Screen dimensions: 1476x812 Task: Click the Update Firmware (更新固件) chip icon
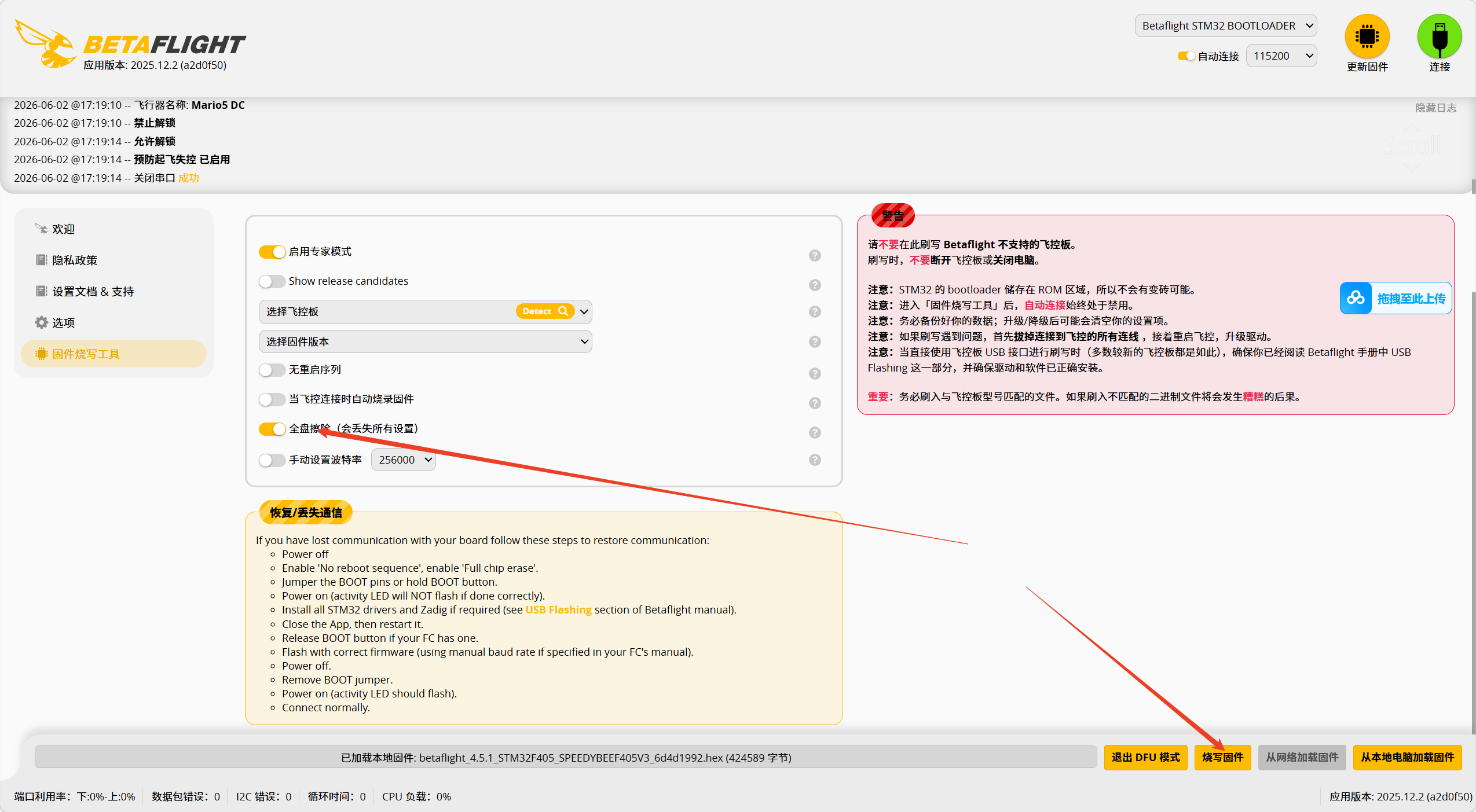pyautogui.click(x=1367, y=36)
